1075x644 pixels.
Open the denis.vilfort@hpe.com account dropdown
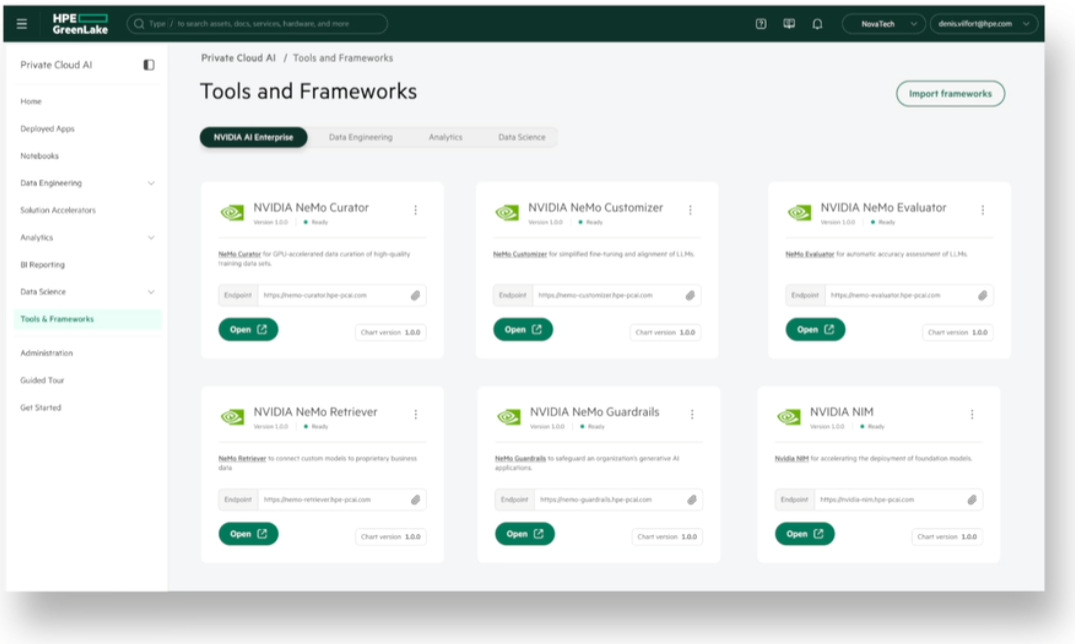pos(984,24)
